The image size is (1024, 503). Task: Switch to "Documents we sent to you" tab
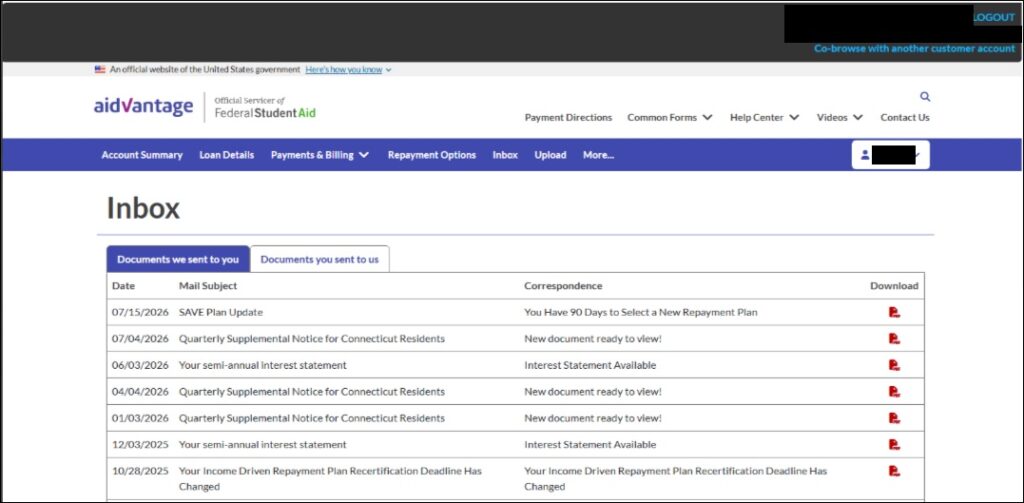pyautogui.click(x=178, y=259)
